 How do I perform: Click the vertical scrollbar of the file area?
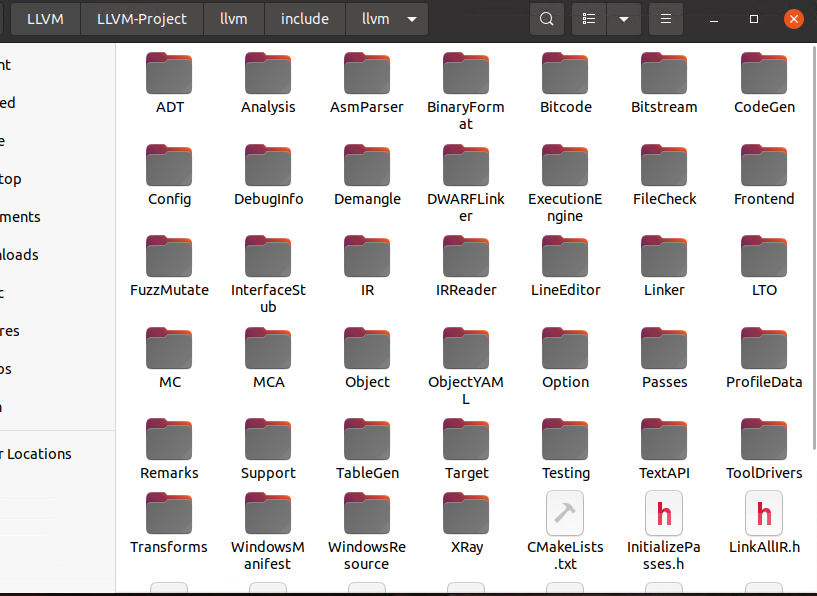click(814, 247)
